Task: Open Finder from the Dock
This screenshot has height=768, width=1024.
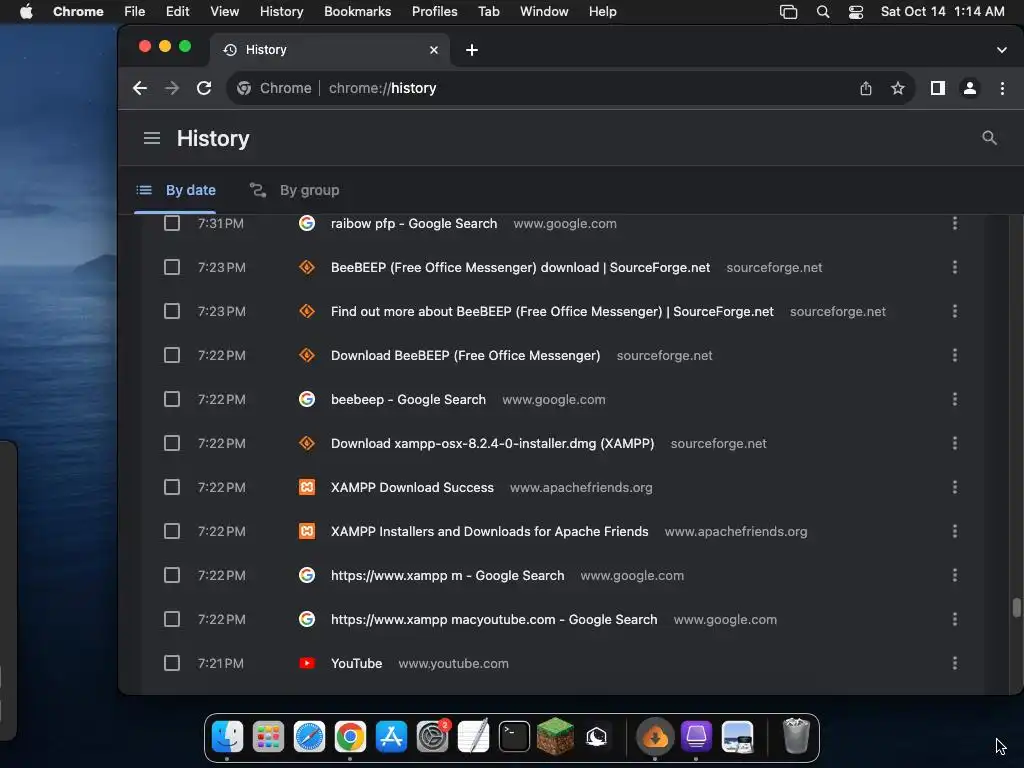Action: coord(227,737)
